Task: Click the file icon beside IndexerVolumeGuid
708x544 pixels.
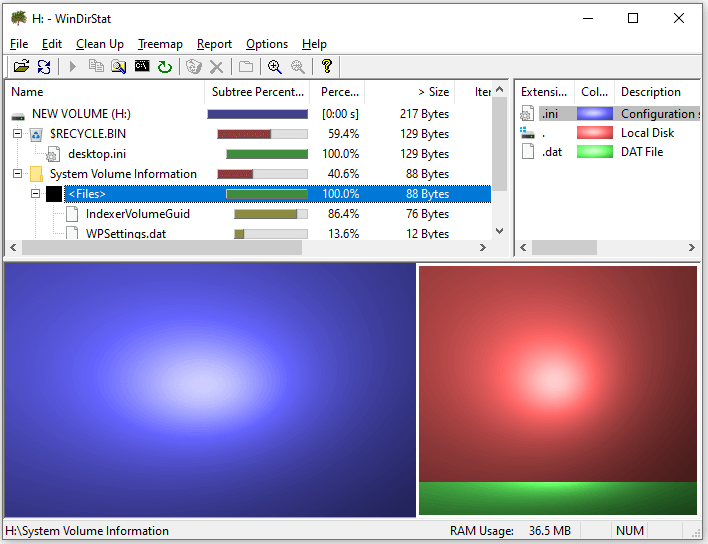Action: tap(72, 214)
